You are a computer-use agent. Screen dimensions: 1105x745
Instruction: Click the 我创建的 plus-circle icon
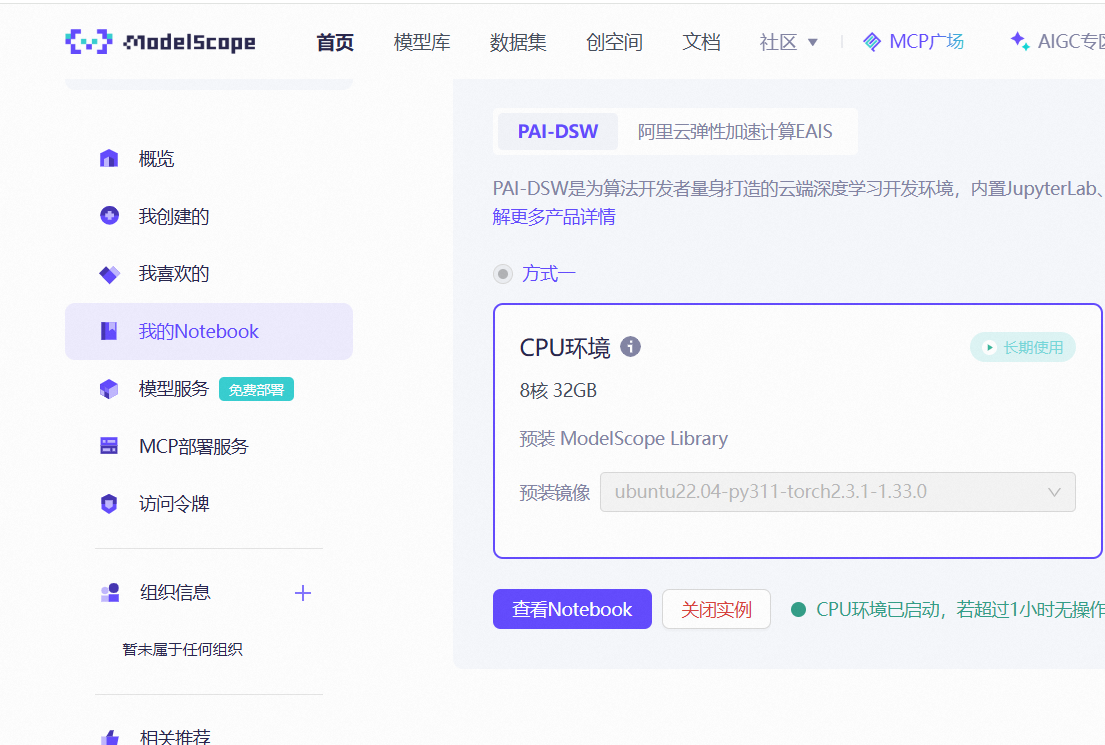[109, 216]
